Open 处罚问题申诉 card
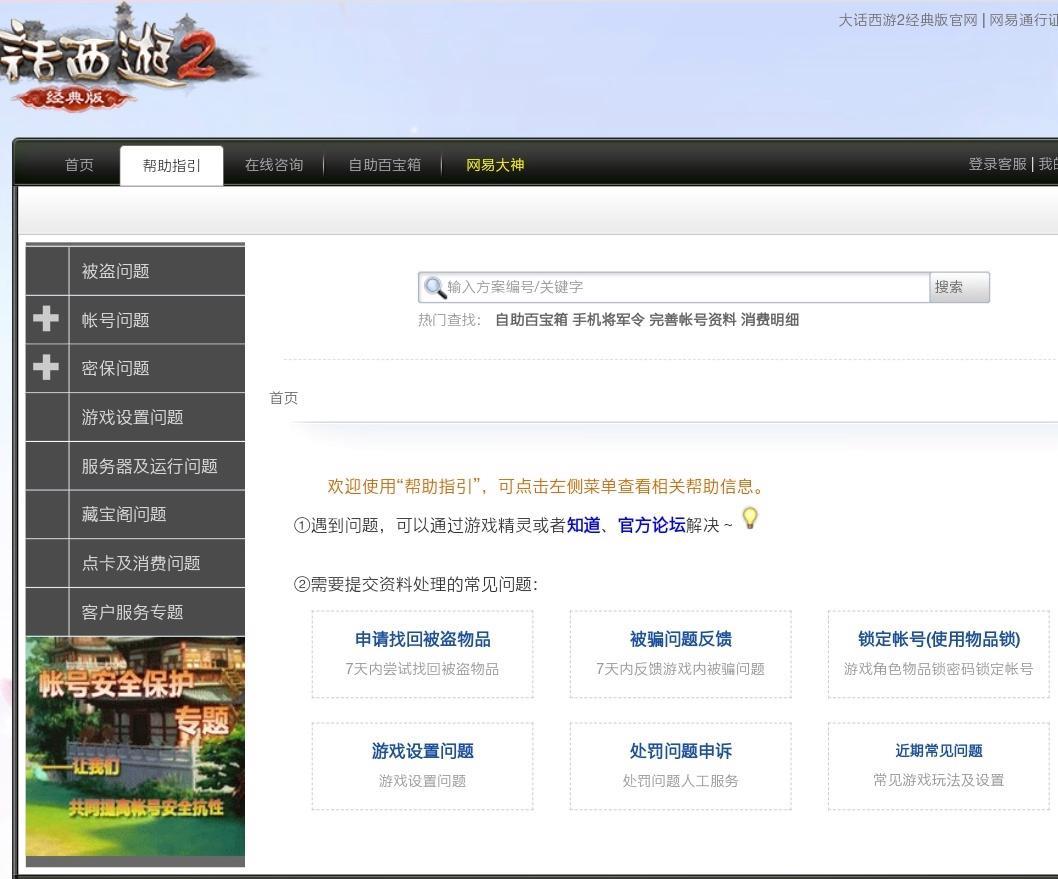The width and height of the screenshot is (1058, 879). click(x=680, y=766)
